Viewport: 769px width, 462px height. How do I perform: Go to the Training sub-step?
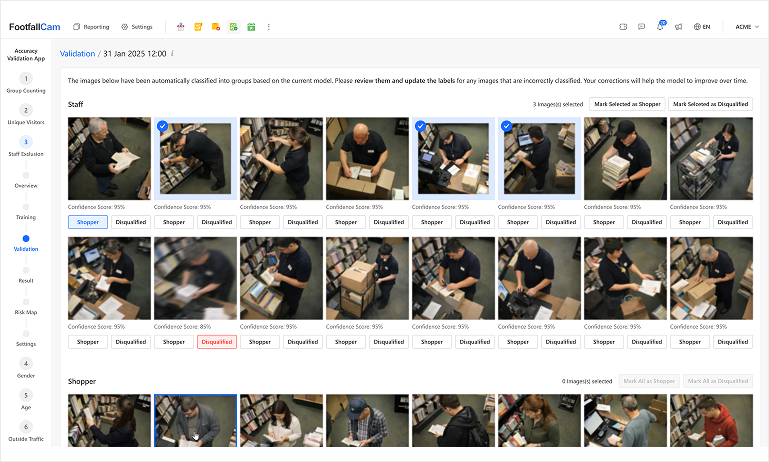pos(26,211)
